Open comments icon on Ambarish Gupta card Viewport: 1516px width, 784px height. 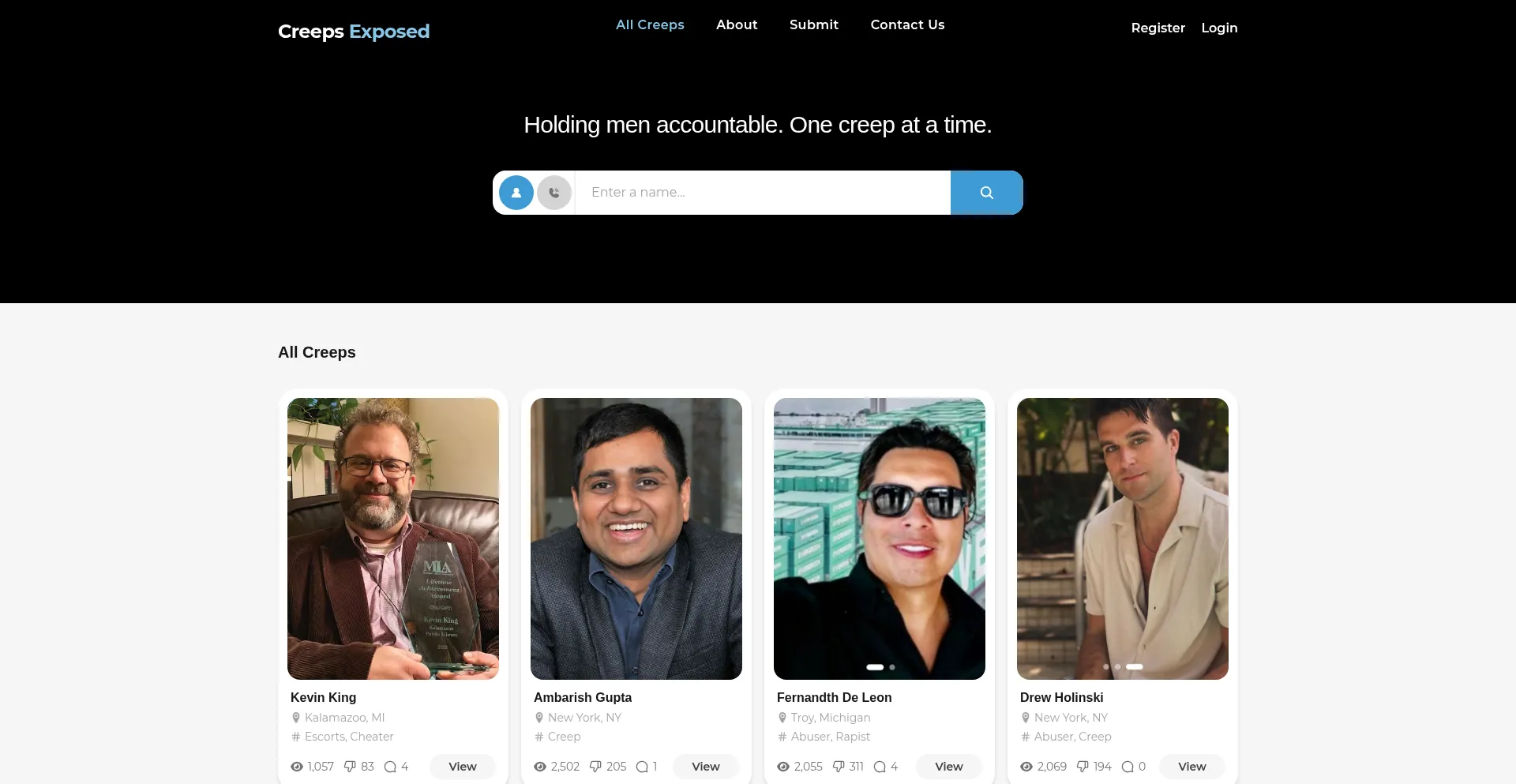click(642, 767)
